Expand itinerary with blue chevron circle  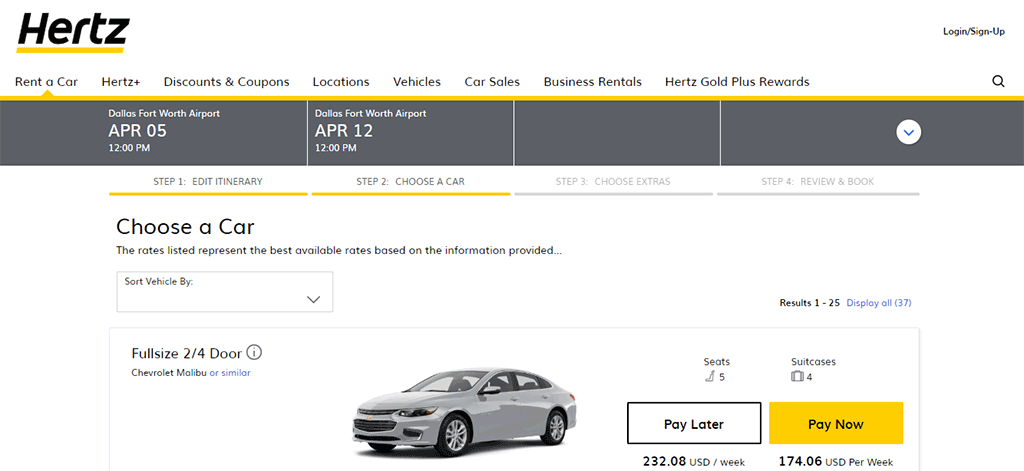click(909, 133)
